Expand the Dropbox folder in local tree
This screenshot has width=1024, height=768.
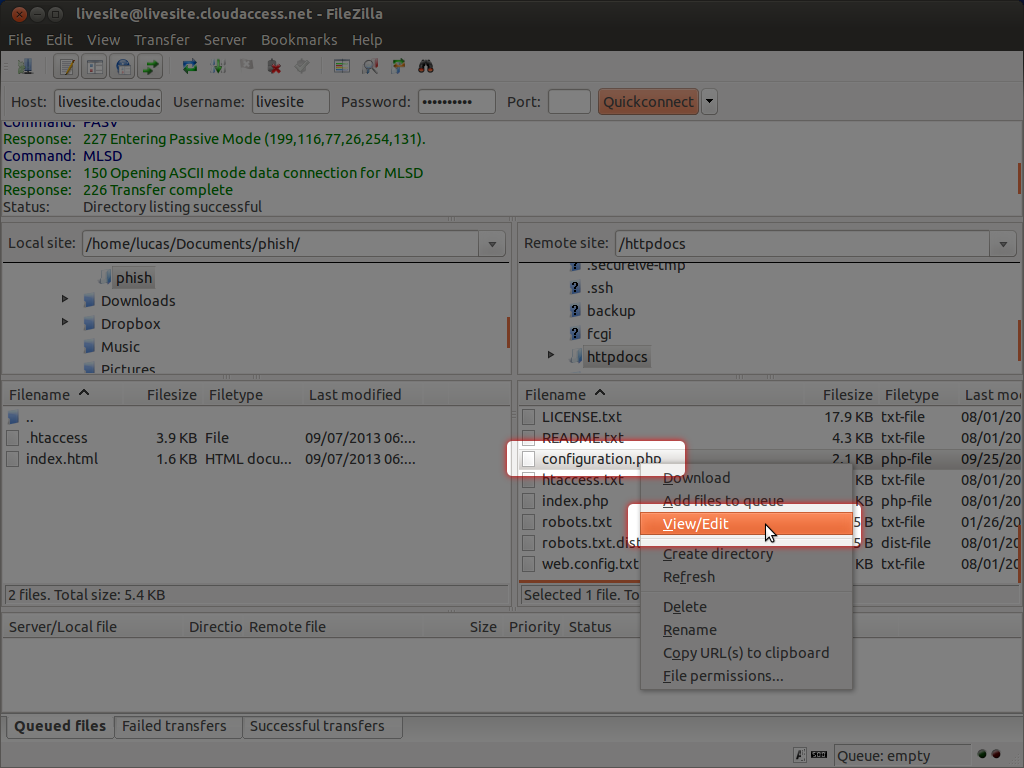click(65, 322)
